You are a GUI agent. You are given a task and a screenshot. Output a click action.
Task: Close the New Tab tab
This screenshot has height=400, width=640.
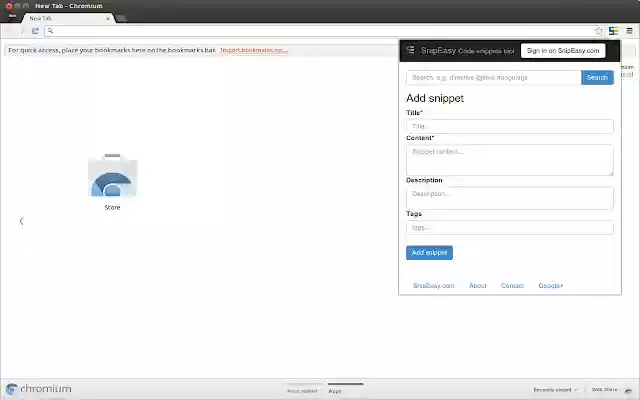[x=107, y=18]
